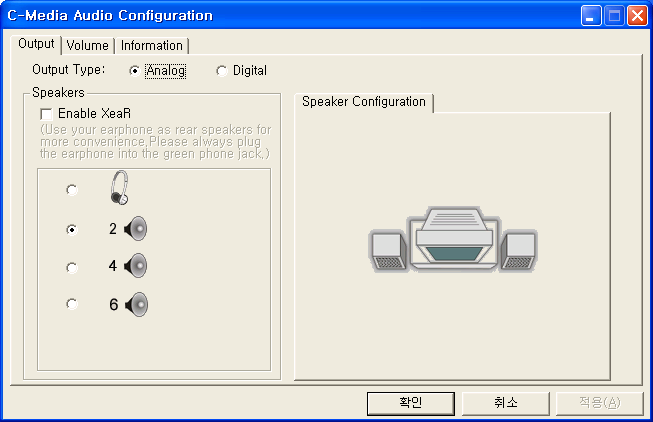
Task: Minimize the C-Media Audio Configuration window
Action: [591, 16]
